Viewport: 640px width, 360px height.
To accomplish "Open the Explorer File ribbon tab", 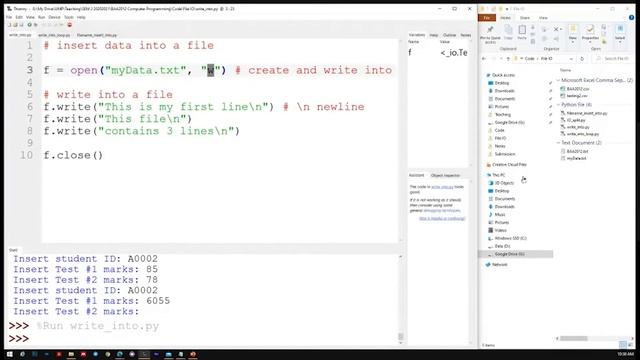I will pos(487,18).
